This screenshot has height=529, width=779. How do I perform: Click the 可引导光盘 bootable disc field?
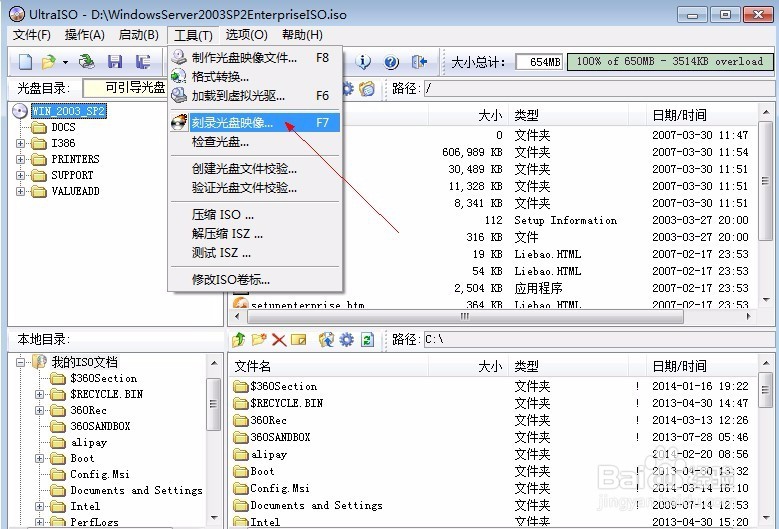(125, 88)
